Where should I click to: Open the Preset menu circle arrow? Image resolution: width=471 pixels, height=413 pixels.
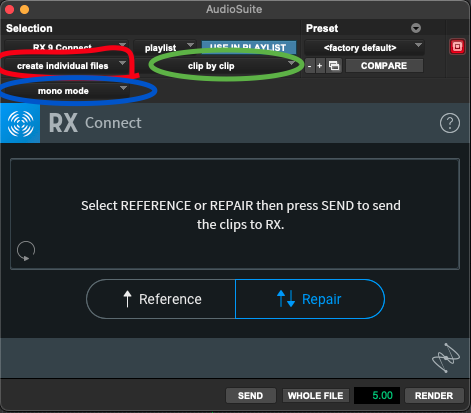coord(416,28)
